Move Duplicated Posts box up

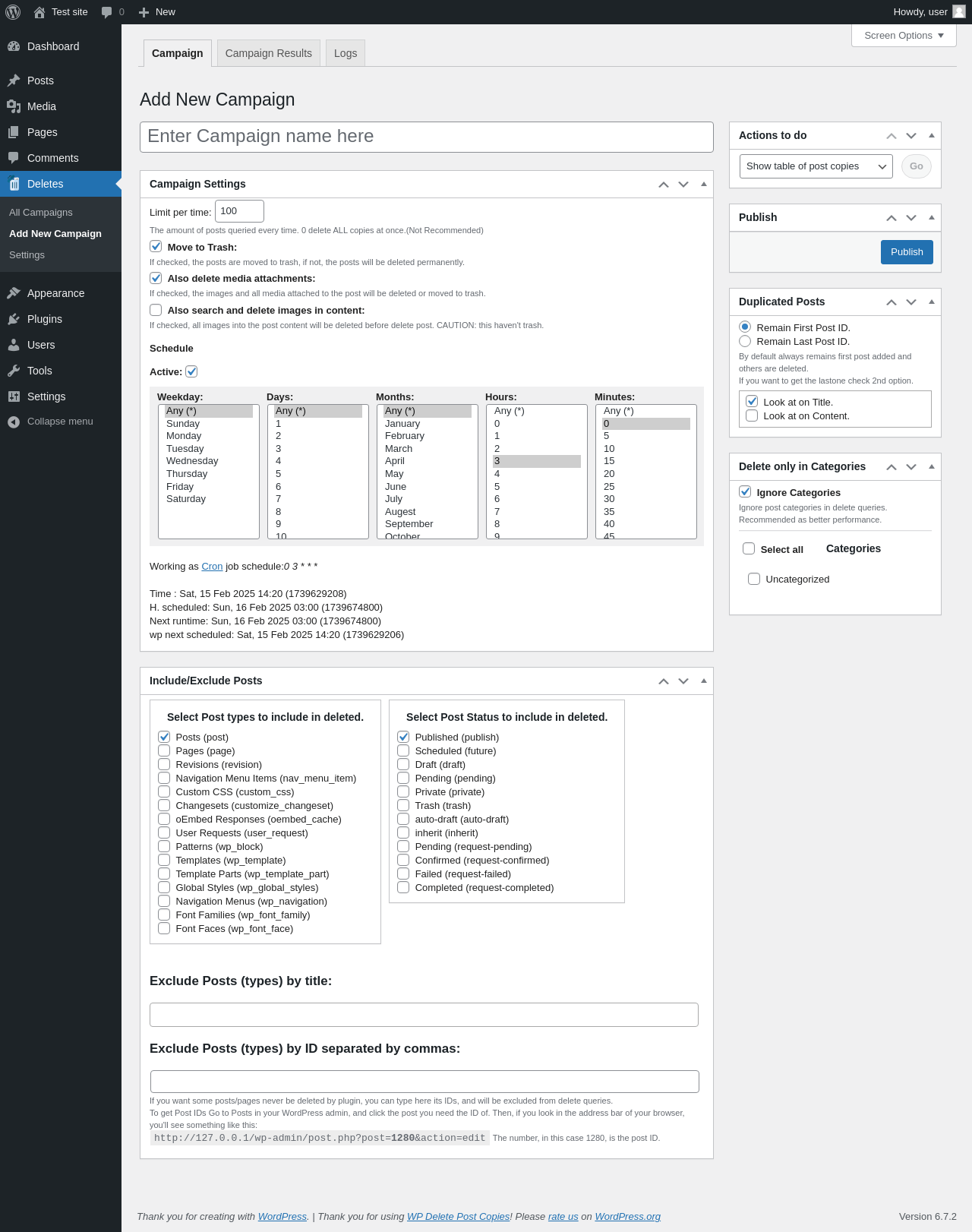pyautogui.click(x=892, y=302)
